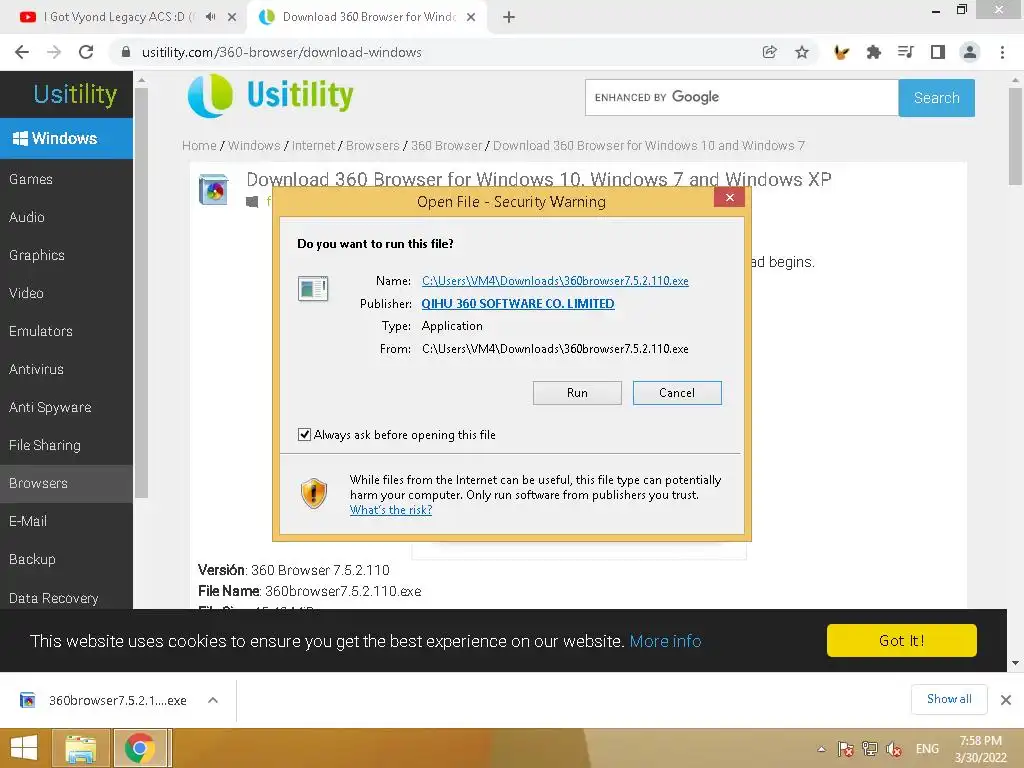Click the address bar URL
The height and width of the screenshot is (768, 1024).
(281, 52)
